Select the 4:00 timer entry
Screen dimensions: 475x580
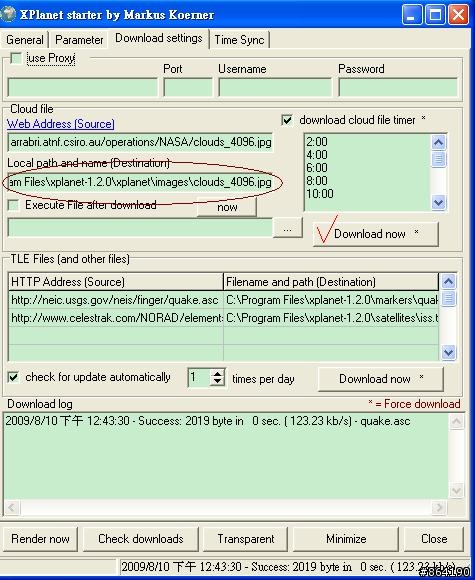click(x=317, y=155)
